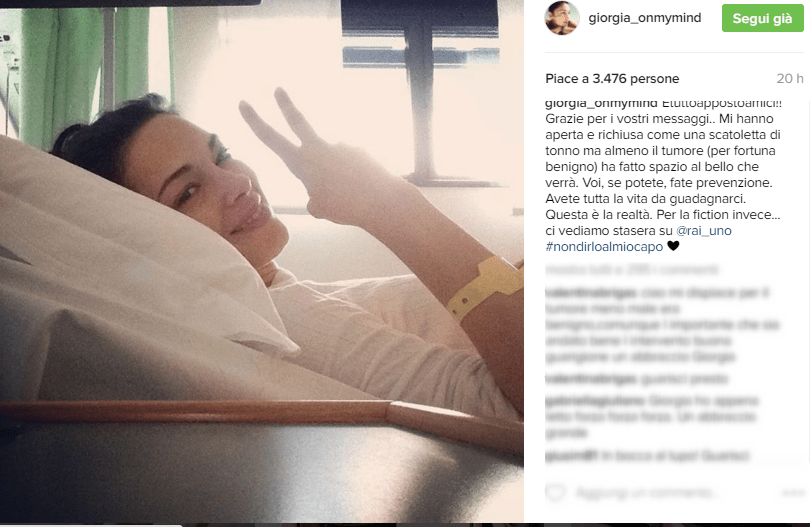
Task: Toggle the green Segui già follow button
Action: 762,19
